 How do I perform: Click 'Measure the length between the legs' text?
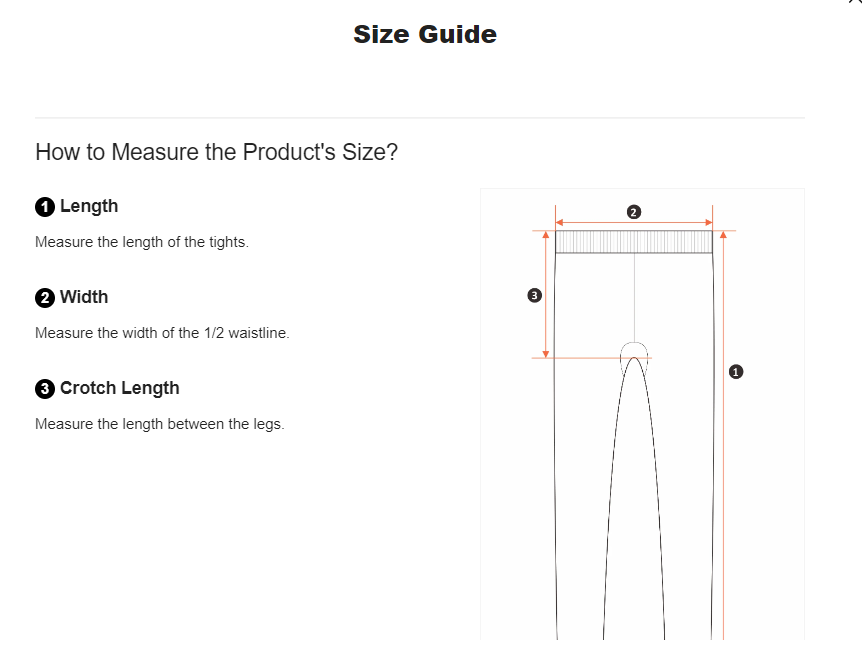pos(160,424)
